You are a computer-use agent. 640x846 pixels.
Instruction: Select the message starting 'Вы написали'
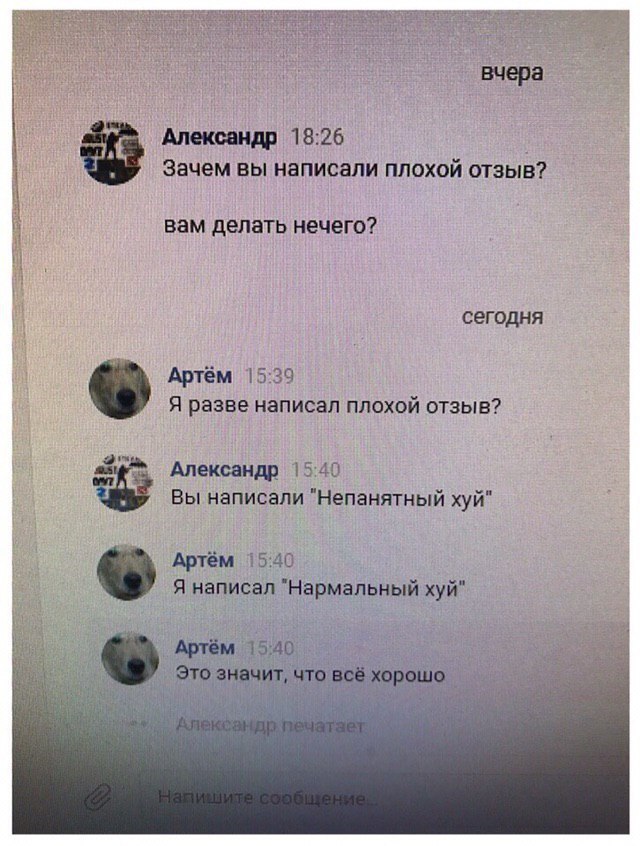coord(332,497)
